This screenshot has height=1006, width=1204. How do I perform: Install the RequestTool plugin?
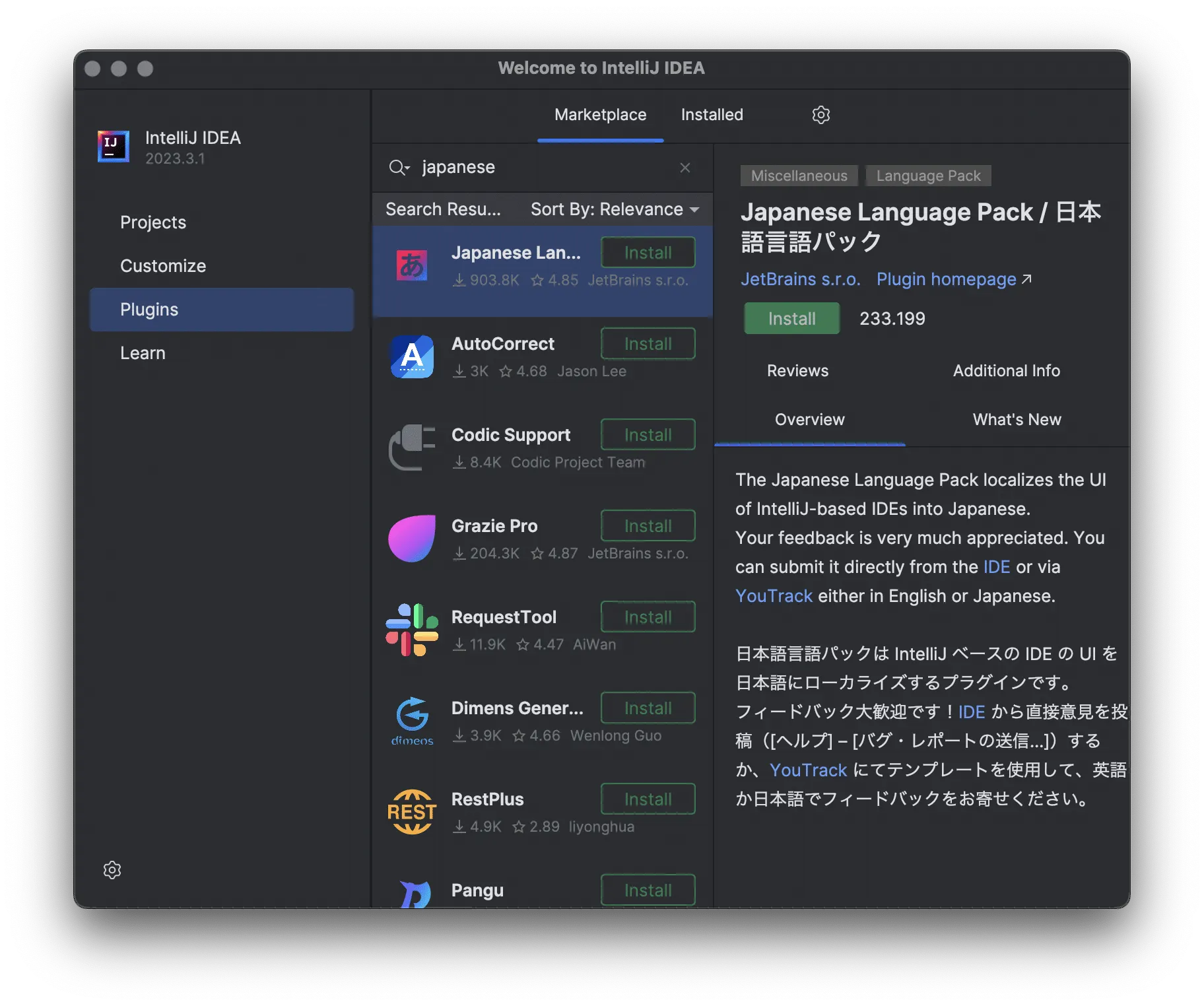[x=648, y=617]
